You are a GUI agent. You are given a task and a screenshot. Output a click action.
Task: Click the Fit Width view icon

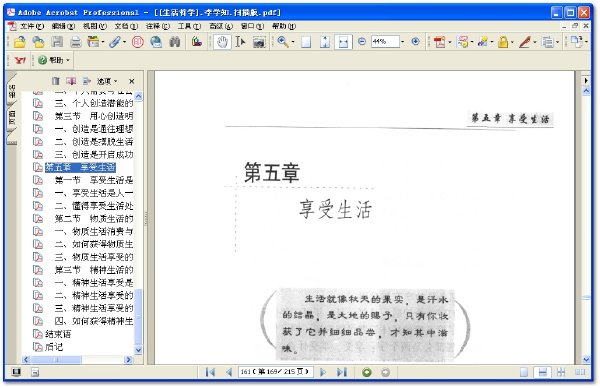(x=343, y=42)
